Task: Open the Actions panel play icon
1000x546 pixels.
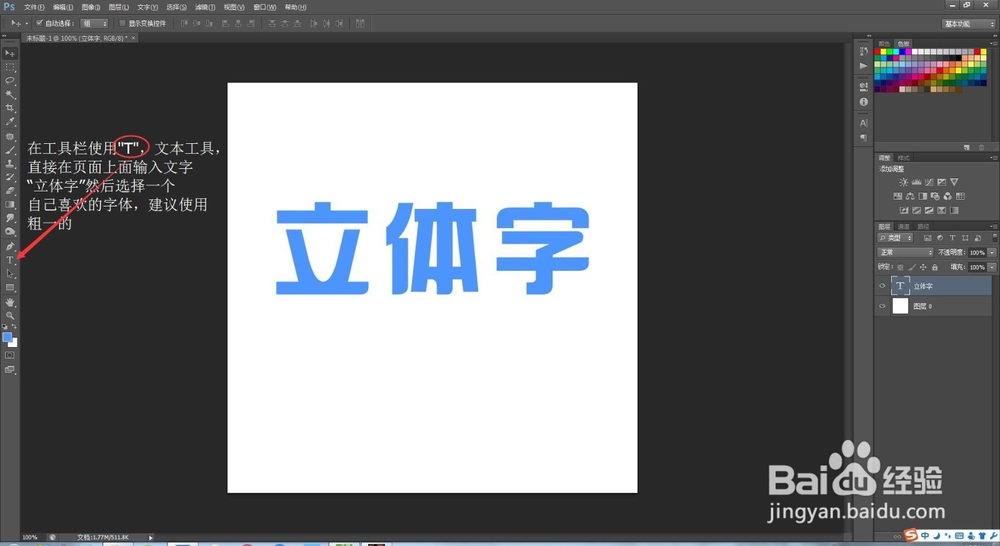Action: [864, 66]
